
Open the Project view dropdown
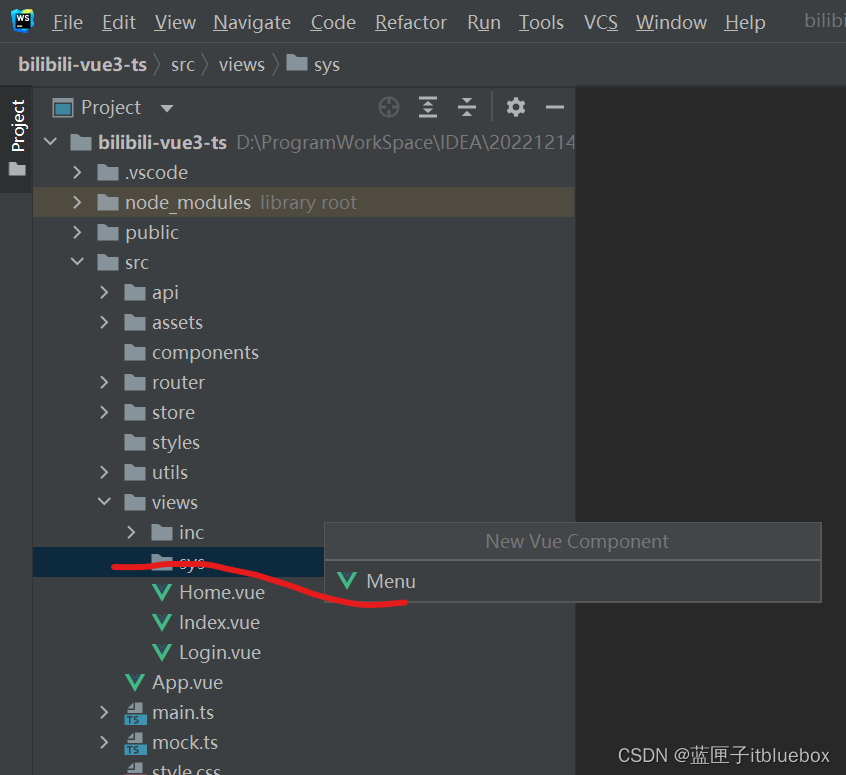pos(167,108)
